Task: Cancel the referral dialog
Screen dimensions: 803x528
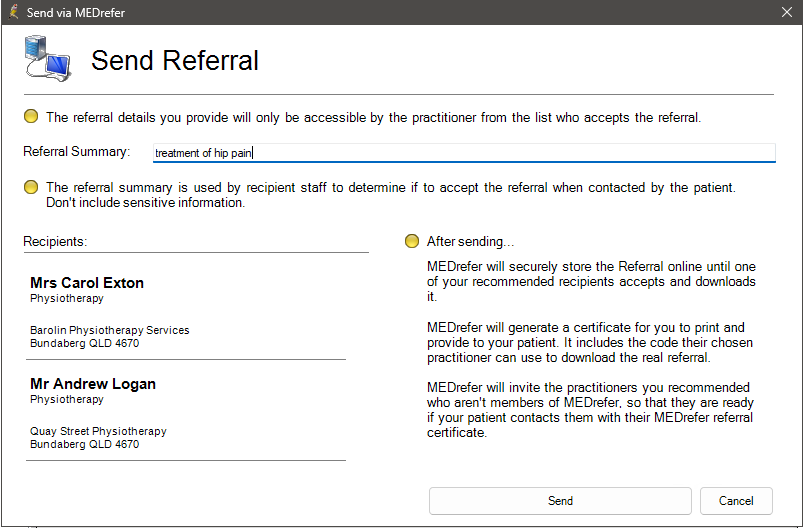Action: (736, 500)
